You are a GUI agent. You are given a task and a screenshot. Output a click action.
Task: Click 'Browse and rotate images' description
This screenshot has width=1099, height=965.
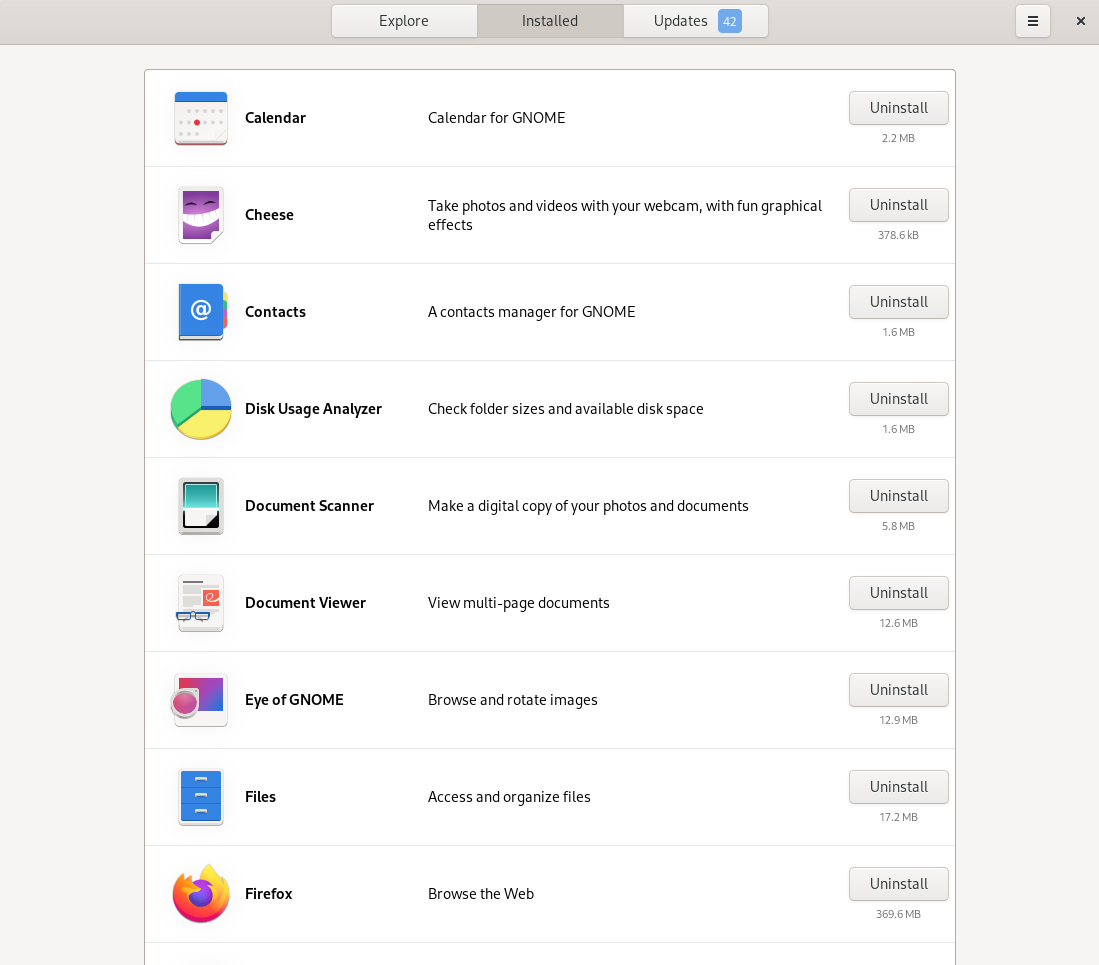tap(512, 699)
